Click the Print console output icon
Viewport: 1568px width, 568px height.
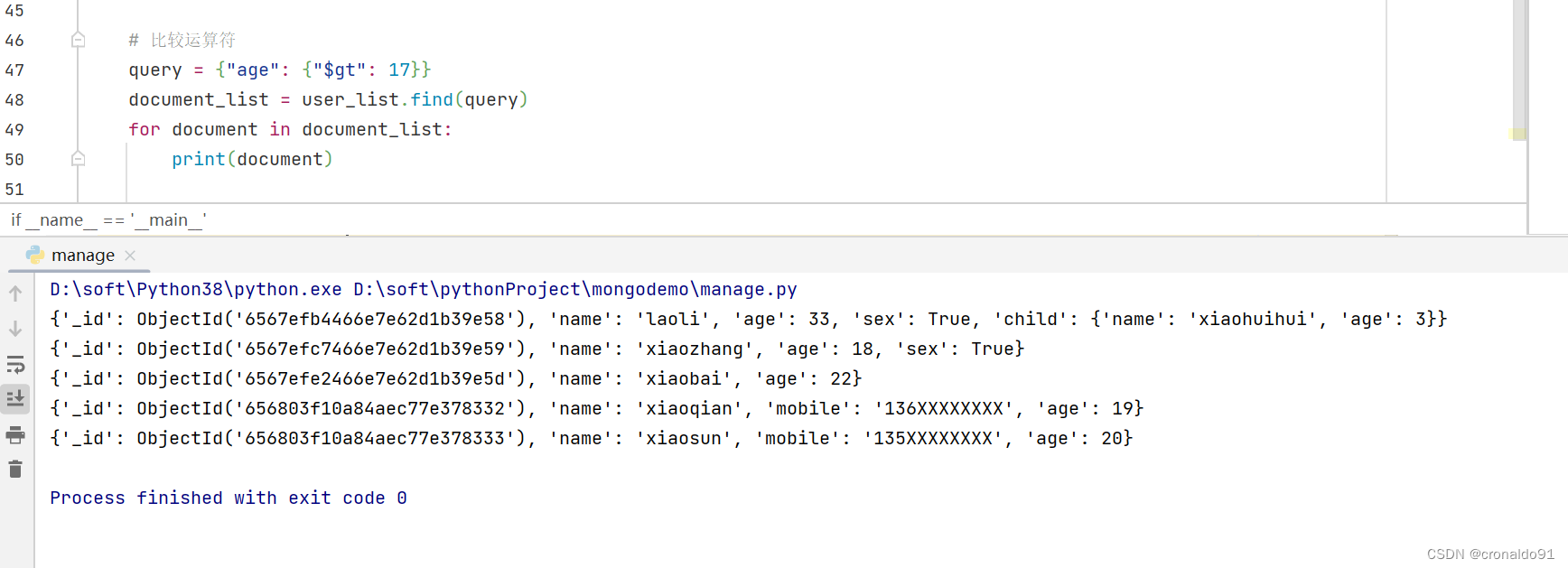pos(15,435)
